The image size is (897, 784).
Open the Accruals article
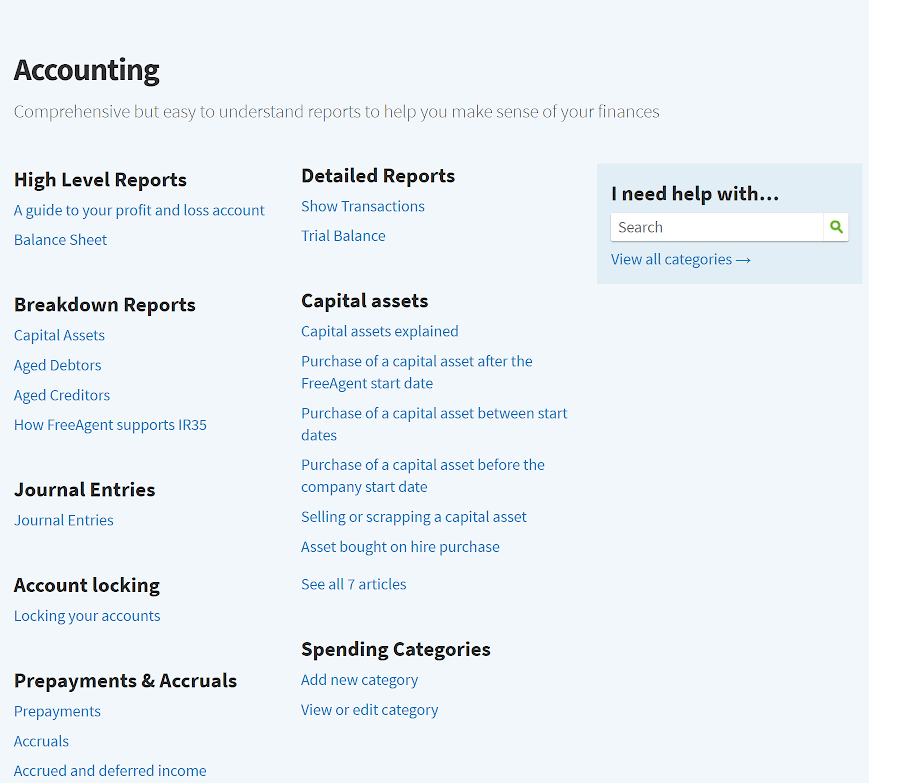pyautogui.click(x=41, y=741)
